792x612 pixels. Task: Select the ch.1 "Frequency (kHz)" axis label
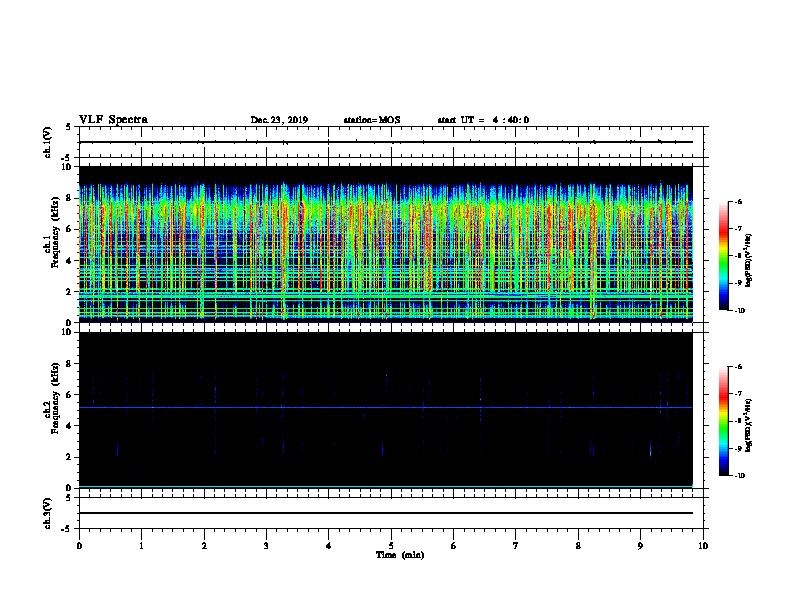[x=55, y=233]
